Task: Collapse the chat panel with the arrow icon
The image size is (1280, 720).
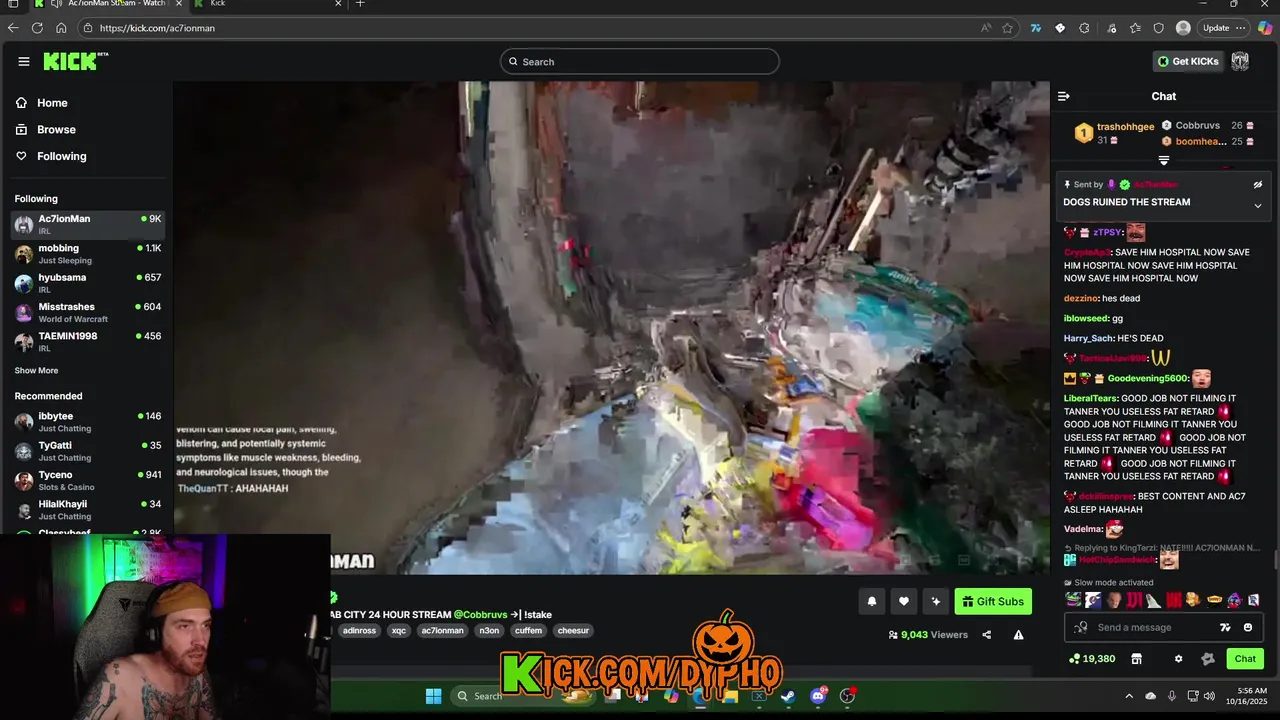Action: [1063, 96]
